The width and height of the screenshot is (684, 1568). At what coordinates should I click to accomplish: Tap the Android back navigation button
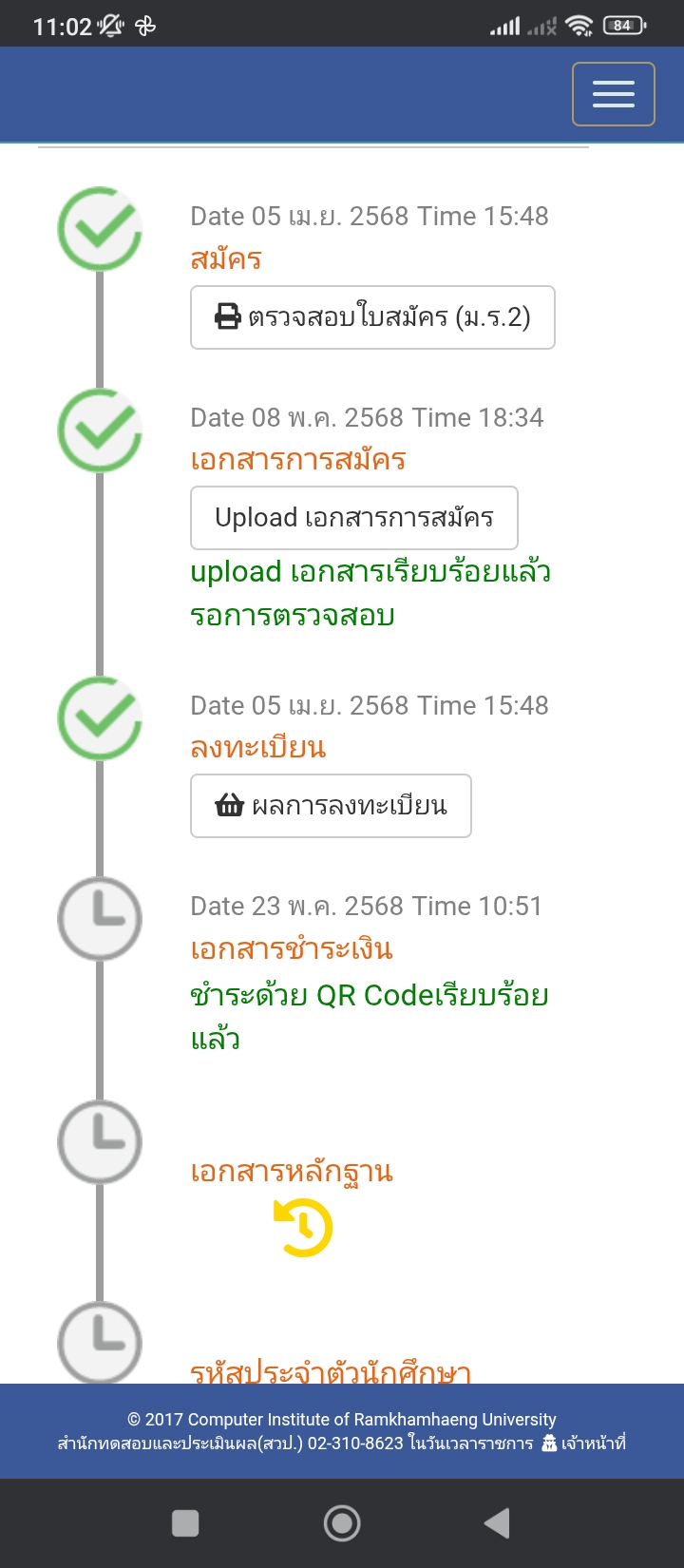497,1522
